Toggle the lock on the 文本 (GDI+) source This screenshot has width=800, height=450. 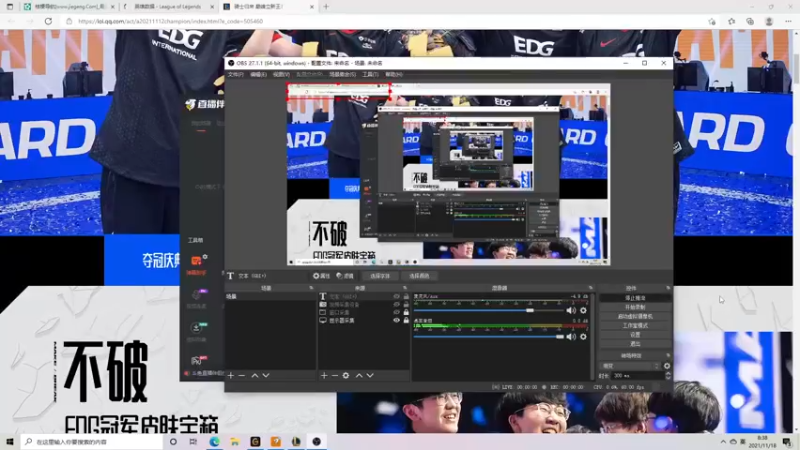pyautogui.click(x=406, y=296)
